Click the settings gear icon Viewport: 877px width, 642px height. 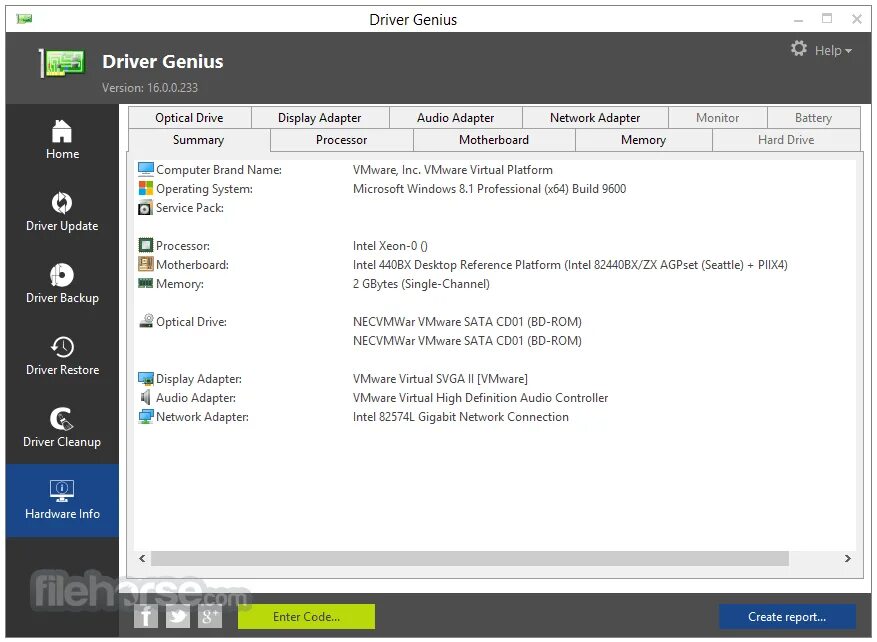pos(799,49)
